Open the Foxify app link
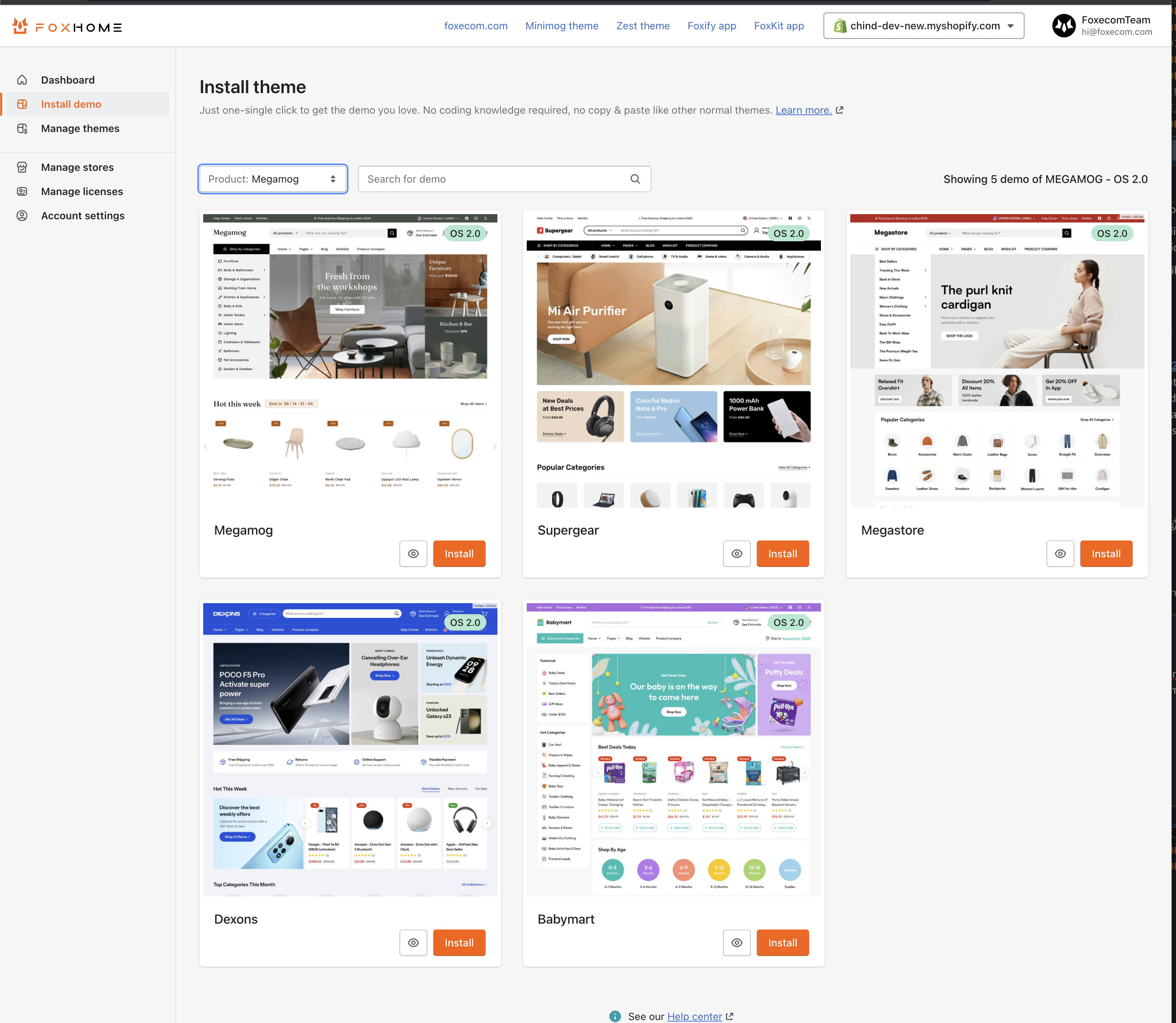This screenshot has width=1176, height=1023. (712, 26)
